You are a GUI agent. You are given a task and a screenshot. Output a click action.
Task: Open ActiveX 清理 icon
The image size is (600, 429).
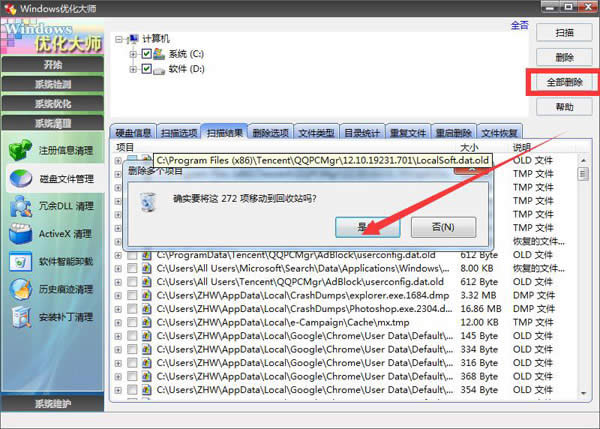pyautogui.click(x=20, y=233)
